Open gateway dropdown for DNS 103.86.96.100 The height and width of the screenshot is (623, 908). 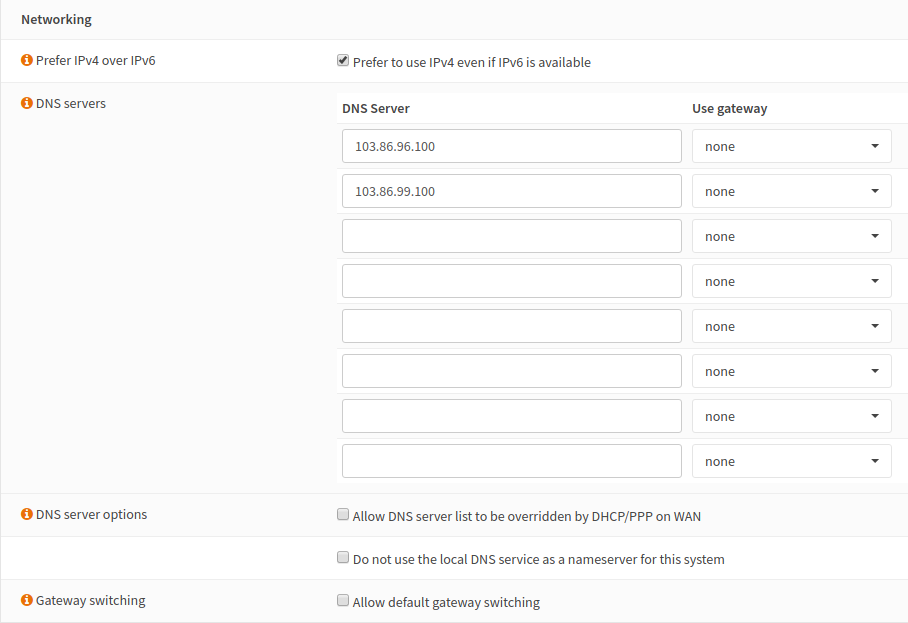tap(791, 146)
